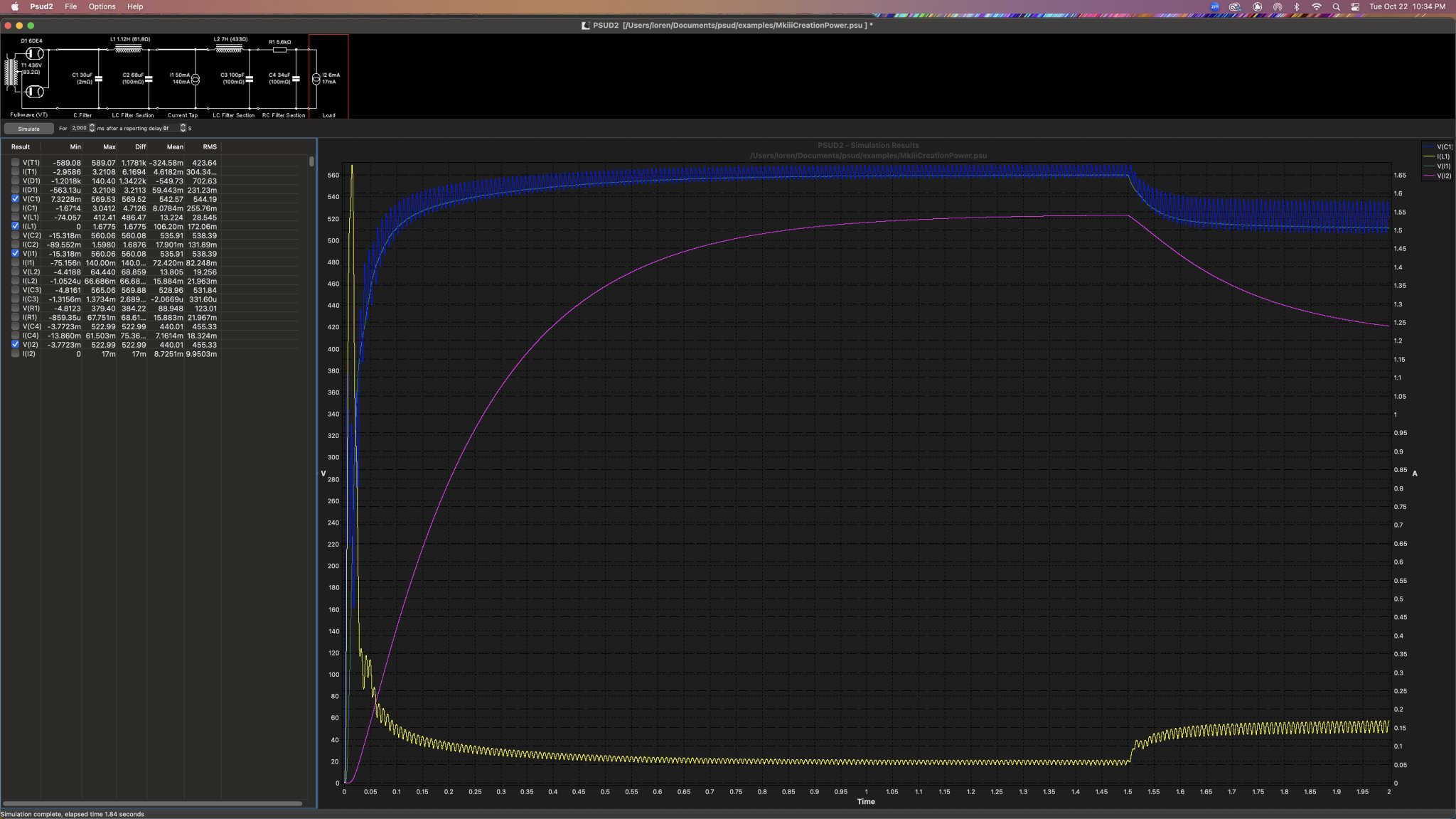Select the L2 7H choke symbol
This screenshot has width=1456, height=819.
click(228, 49)
